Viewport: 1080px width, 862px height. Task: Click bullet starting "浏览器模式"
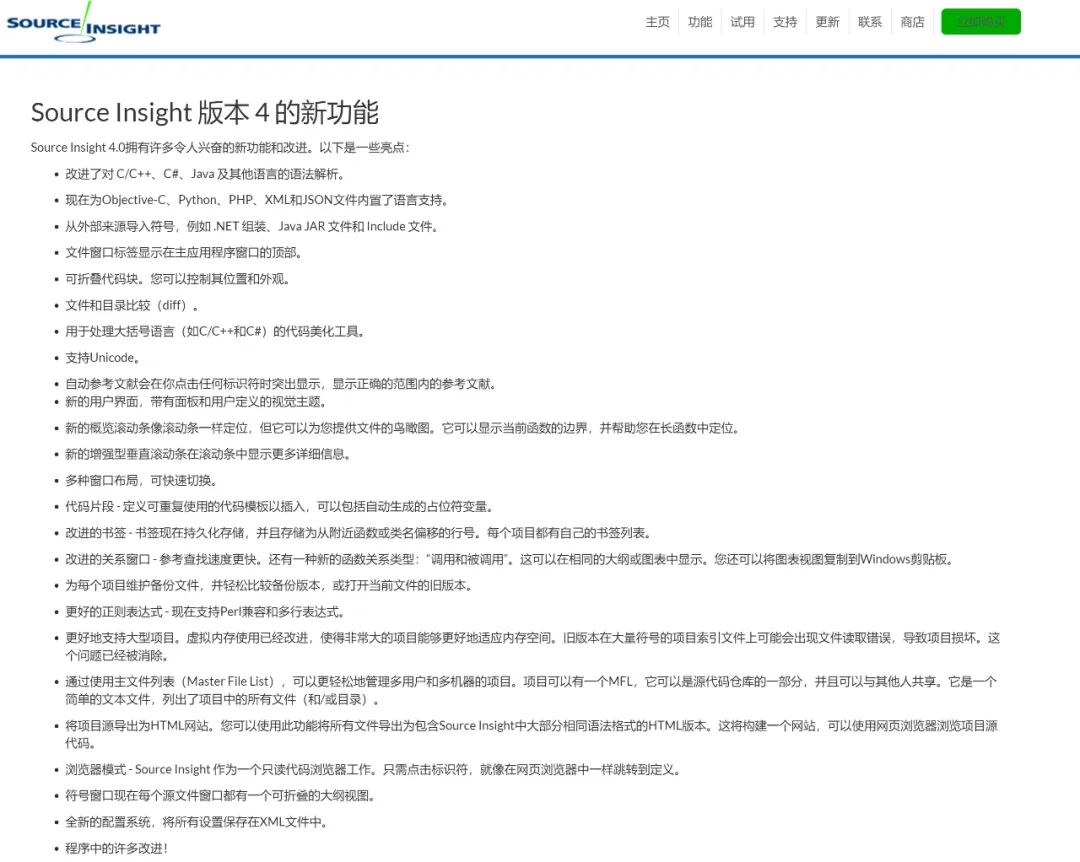point(373,769)
